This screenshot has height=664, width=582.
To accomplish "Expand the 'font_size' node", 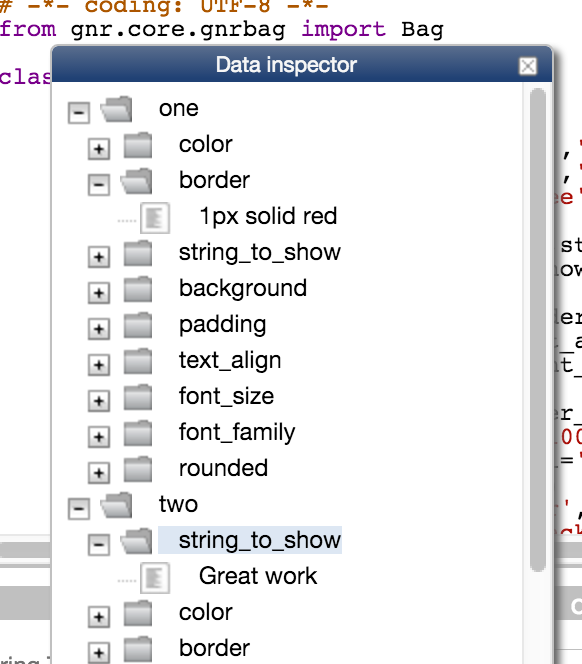I will pos(99,401).
